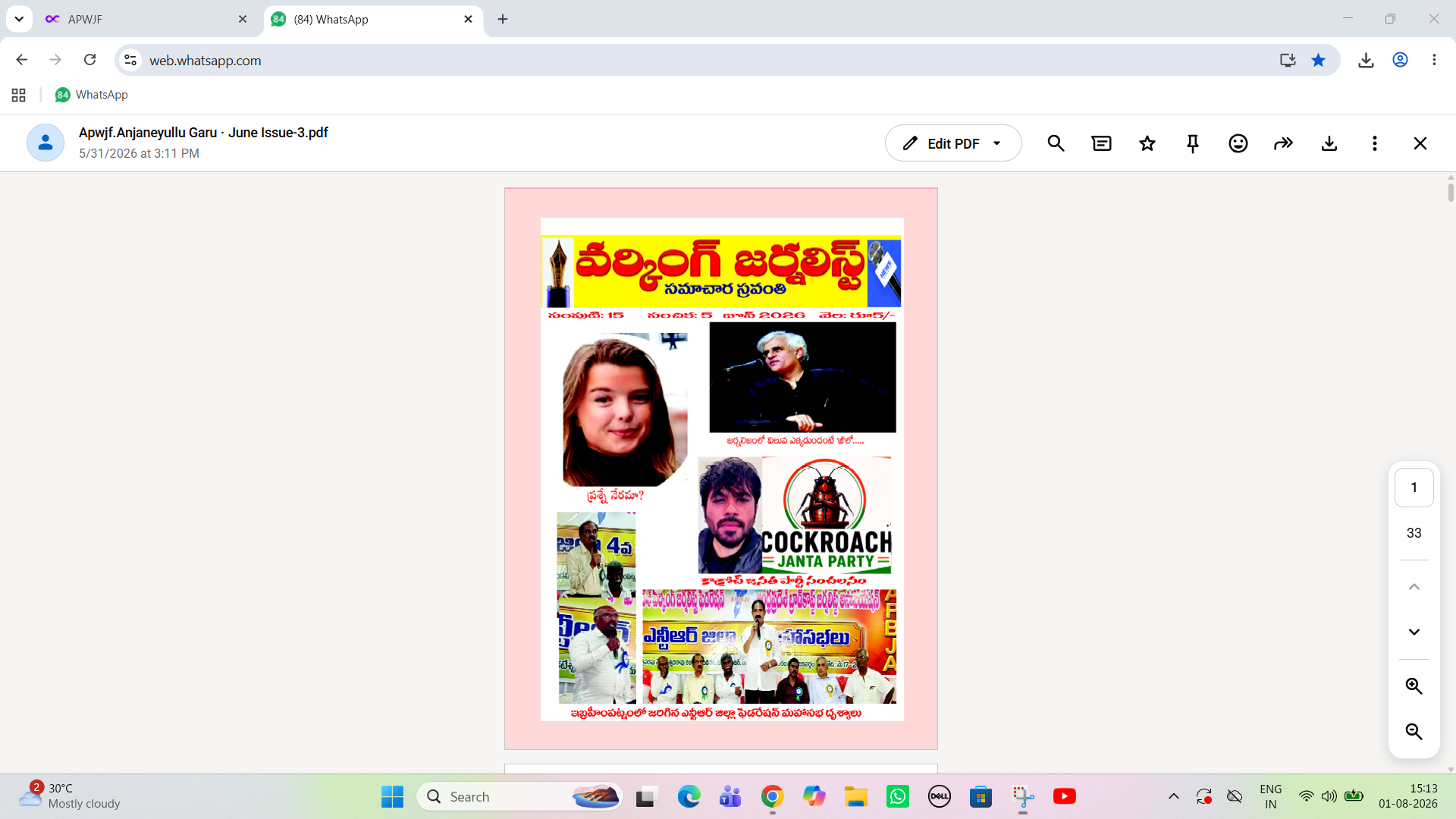Open the weather widget showing 30°C
The width and height of the screenshot is (1456, 819).
(x=70, y=796)
